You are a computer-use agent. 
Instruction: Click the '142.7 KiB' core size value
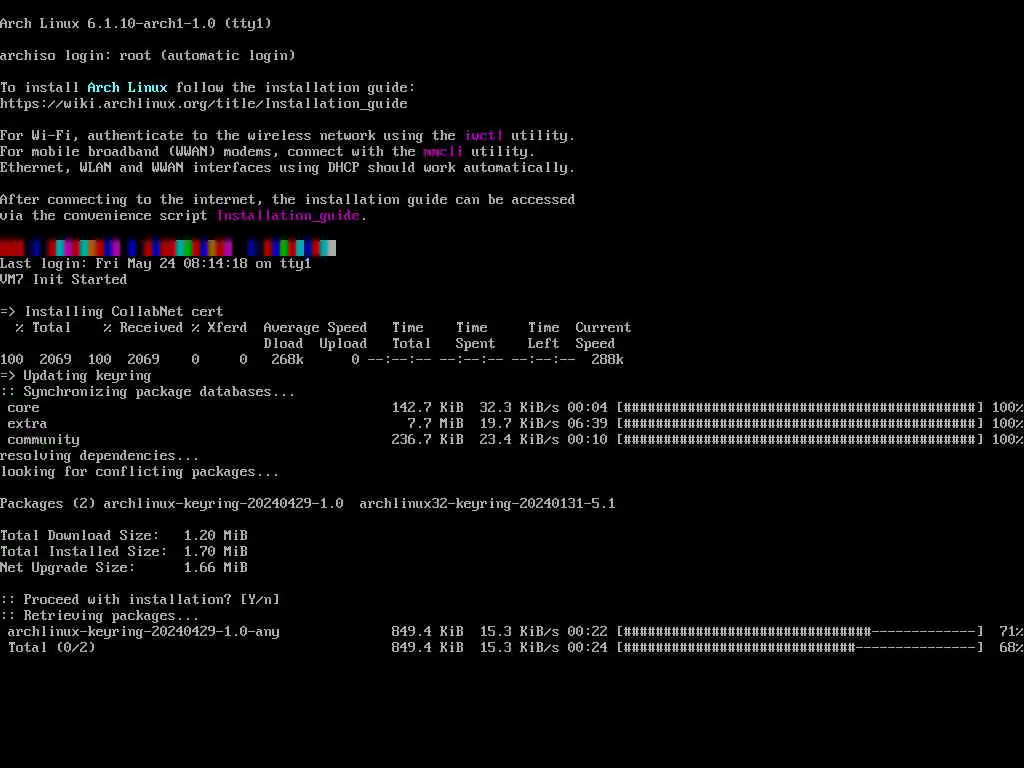point(428,408)
